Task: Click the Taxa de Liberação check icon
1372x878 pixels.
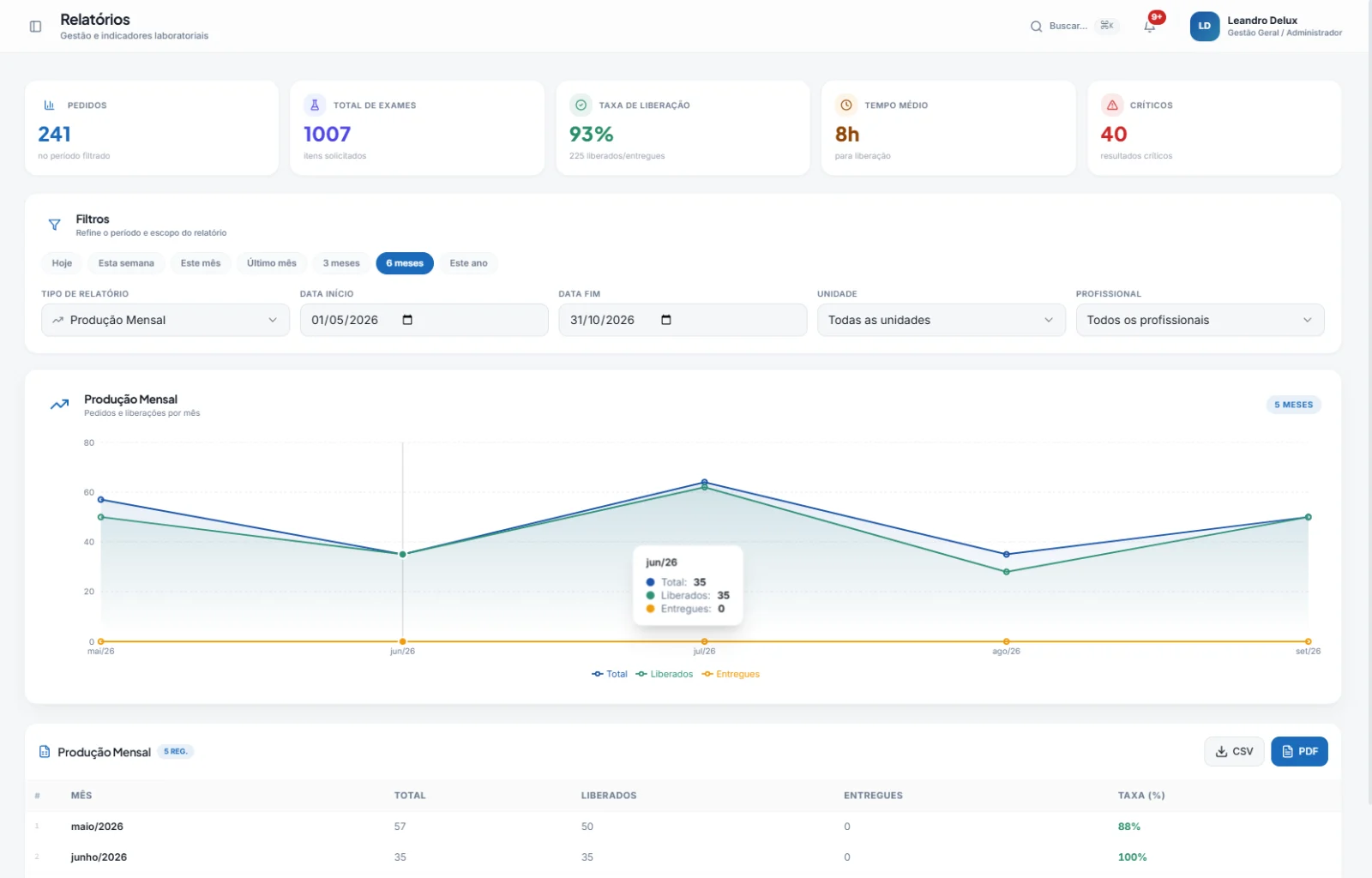Action: 581,105
